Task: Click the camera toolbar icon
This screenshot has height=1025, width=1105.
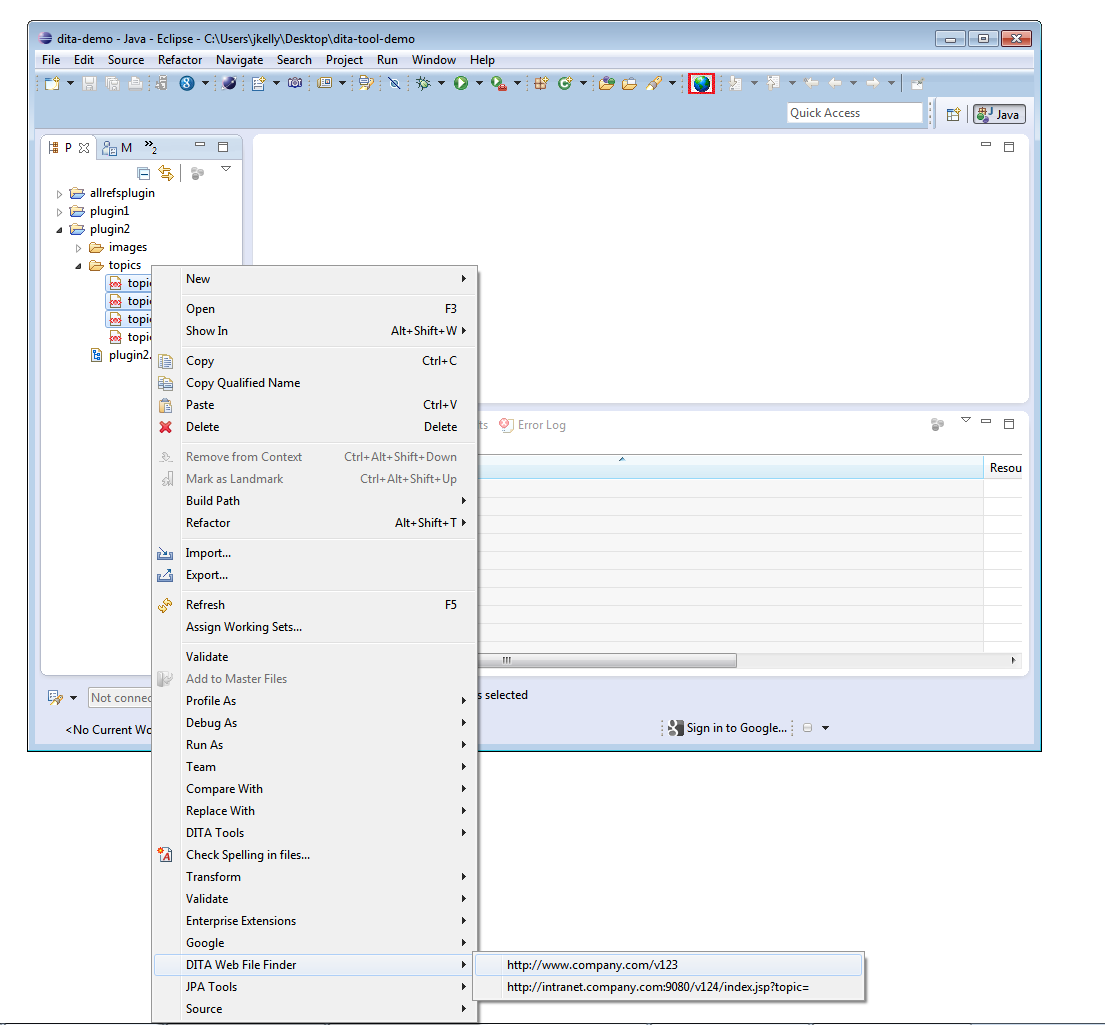Action: tap(295, 83)
